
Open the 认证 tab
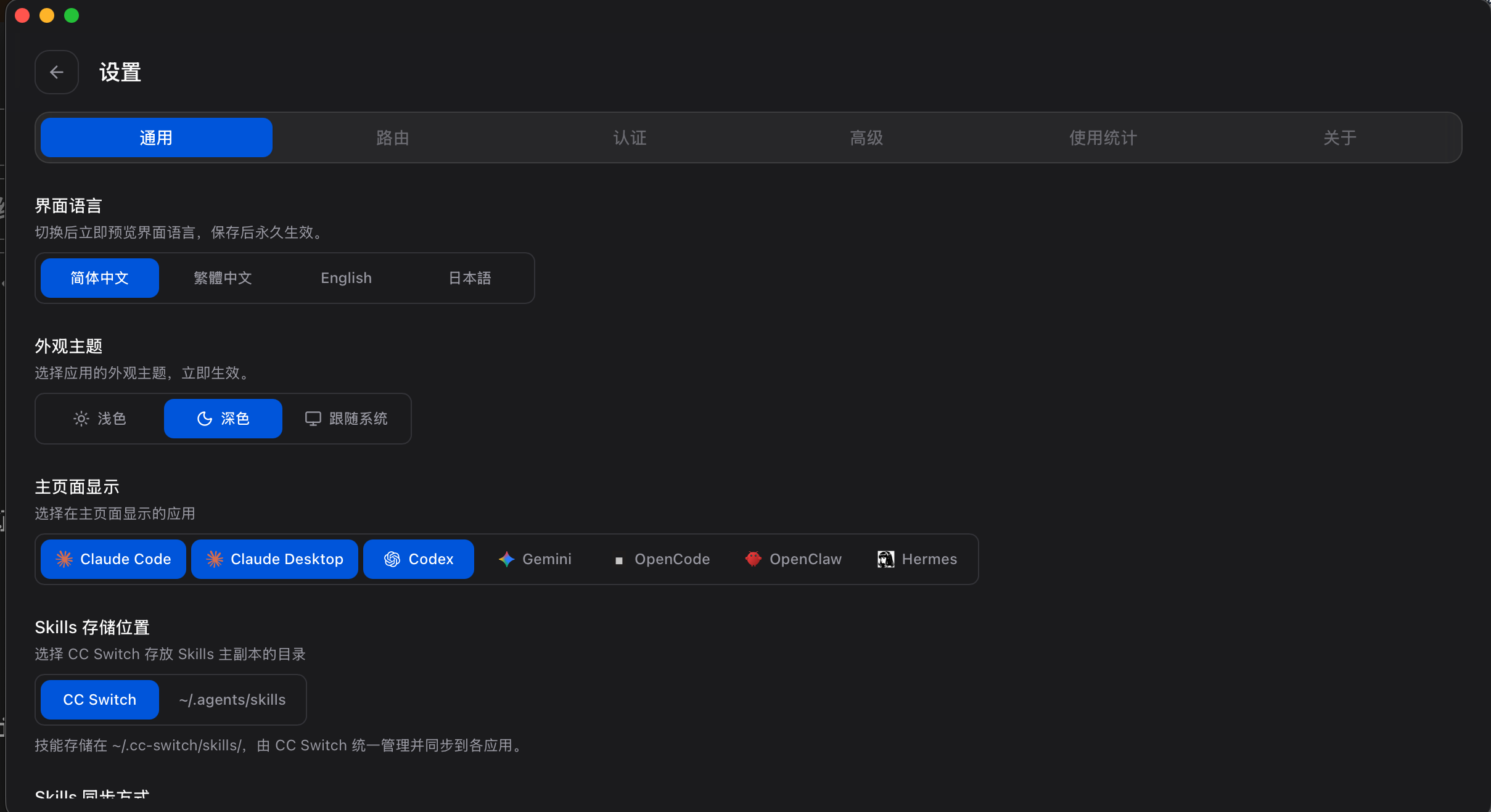[x=630, y=137]
